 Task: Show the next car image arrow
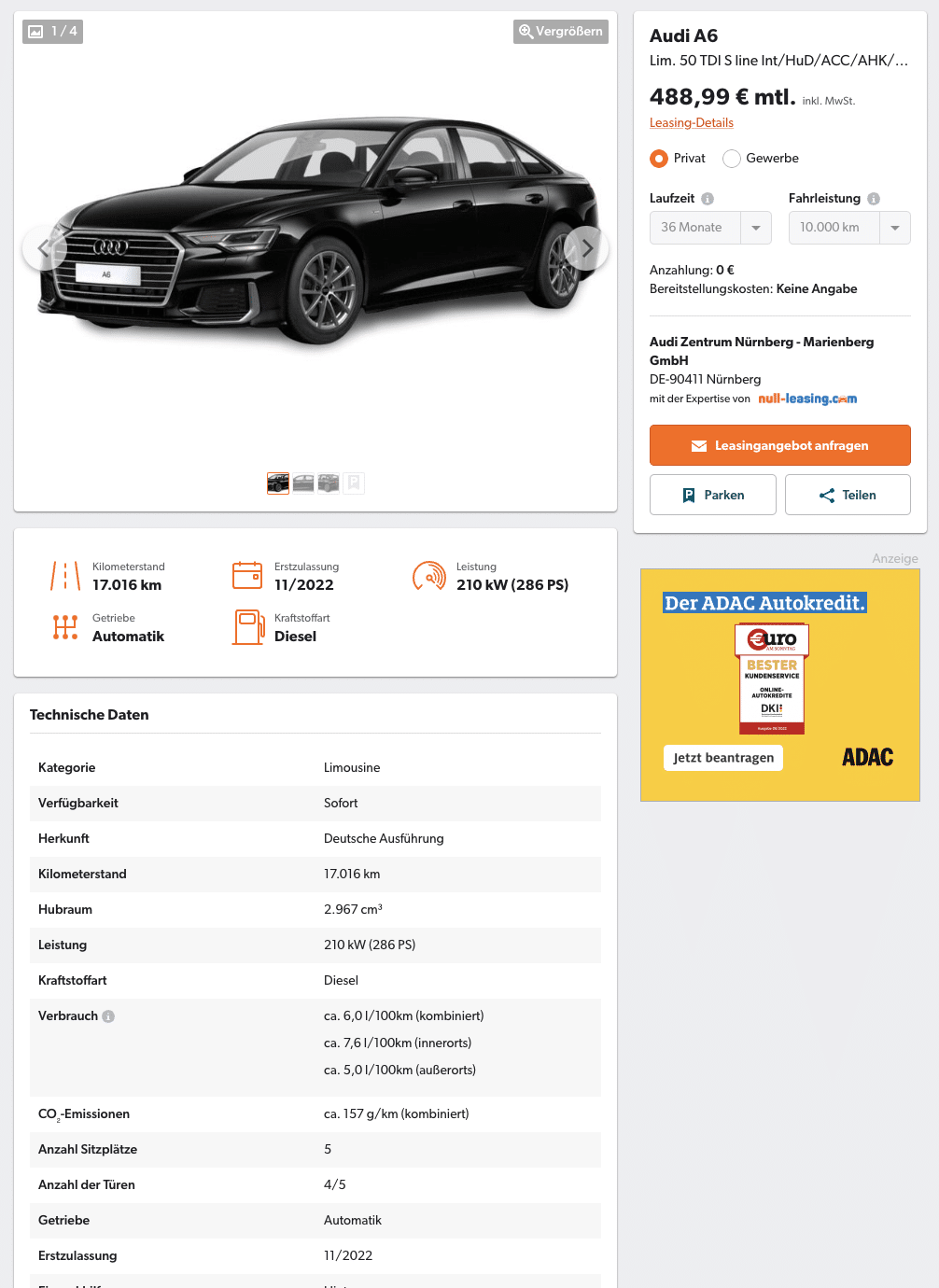pyautogui.click(x=586, y=248)
